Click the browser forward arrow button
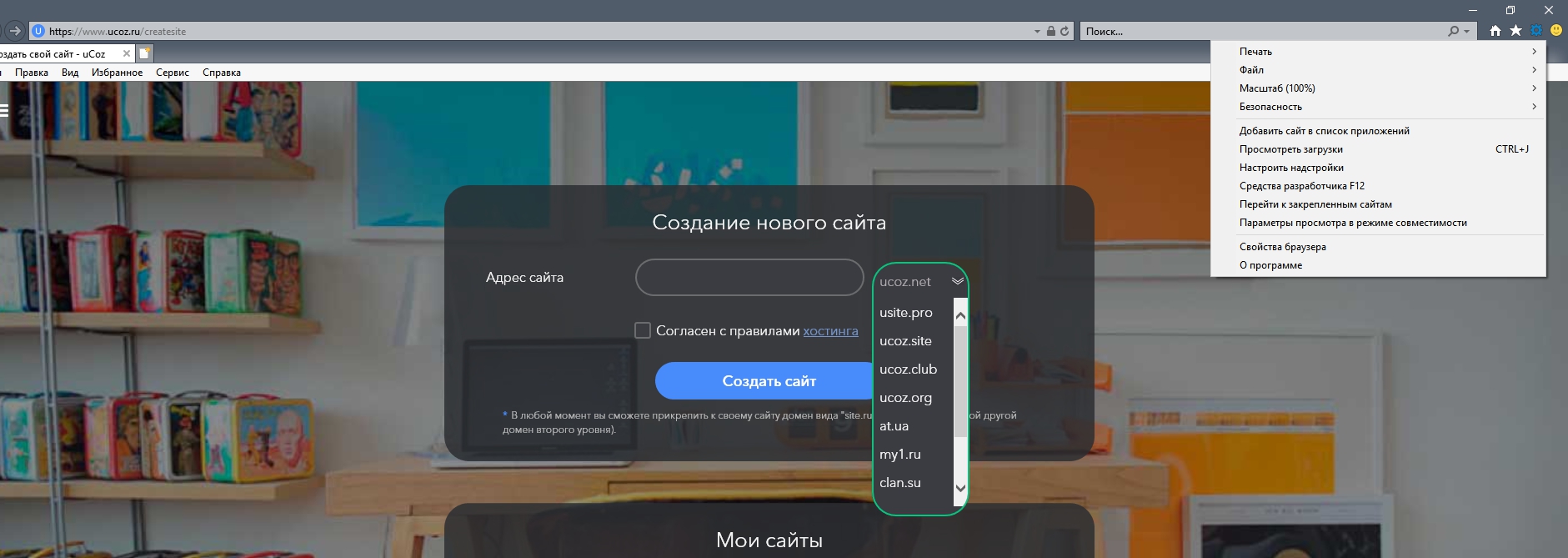The height and width of the screenshot is (558, 1568). coord(14,31)
